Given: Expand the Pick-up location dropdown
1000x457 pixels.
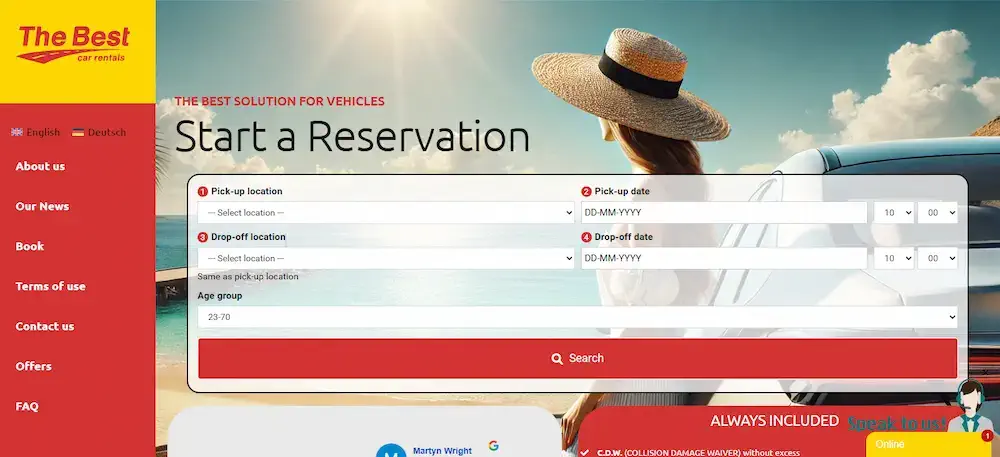Looking at the screenshot, I should [386, 213].
